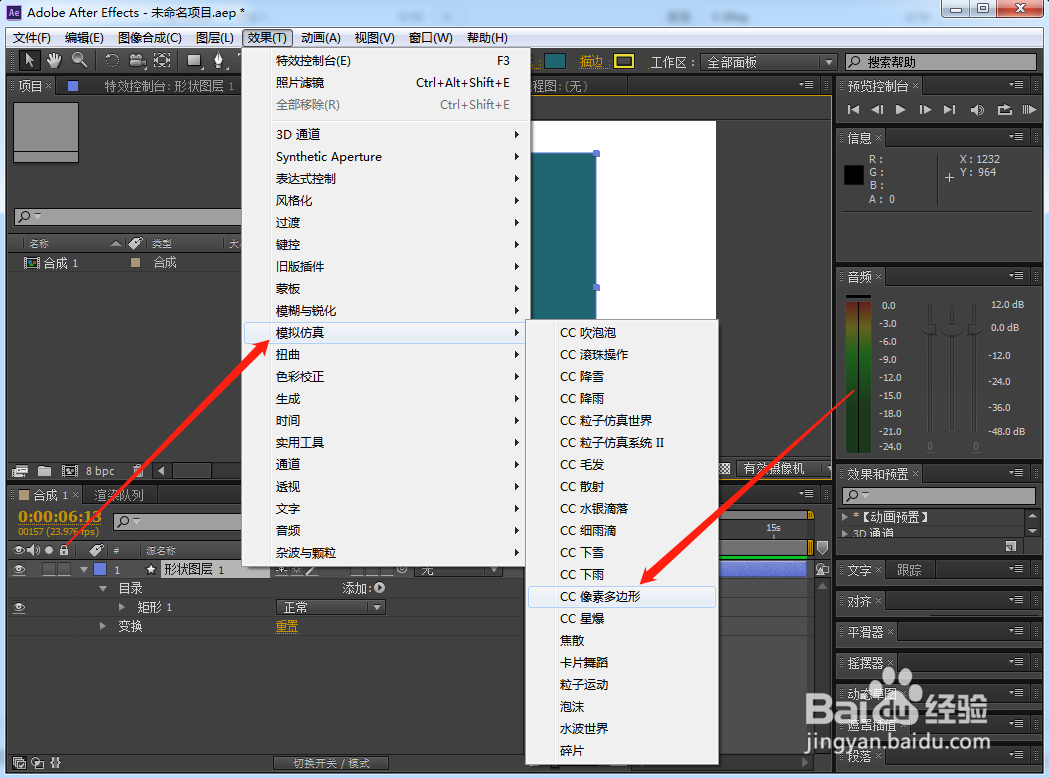
Task: Open 正常 blend mode dropdown
Action: [330, 607]
